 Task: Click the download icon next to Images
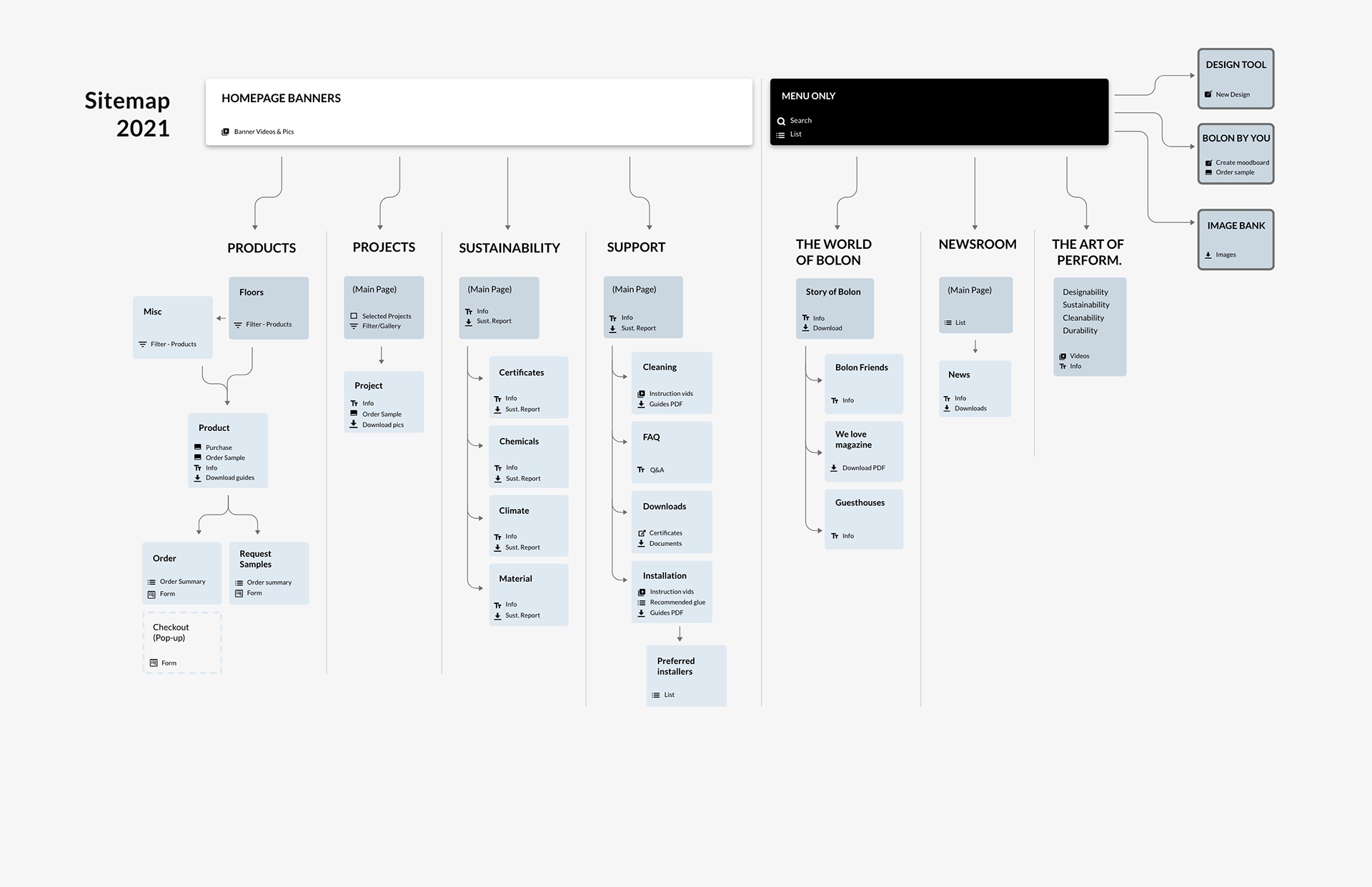click(1208, 254)
